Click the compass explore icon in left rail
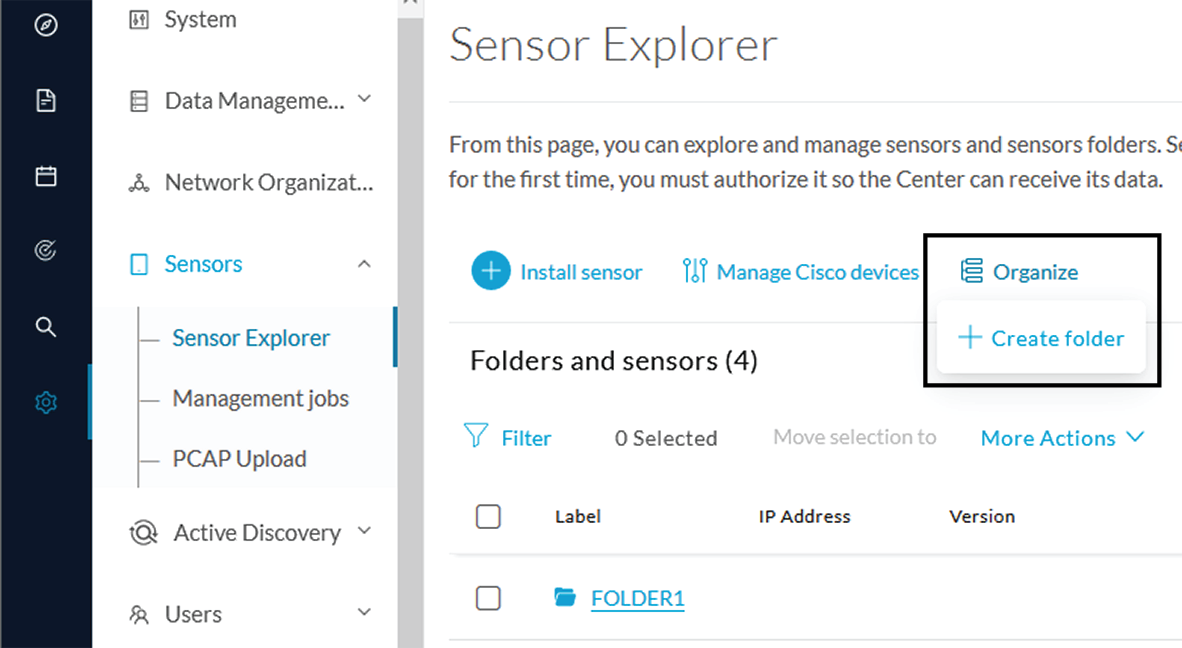Viewport: 1182px width, 648px height. click(46, 25)
